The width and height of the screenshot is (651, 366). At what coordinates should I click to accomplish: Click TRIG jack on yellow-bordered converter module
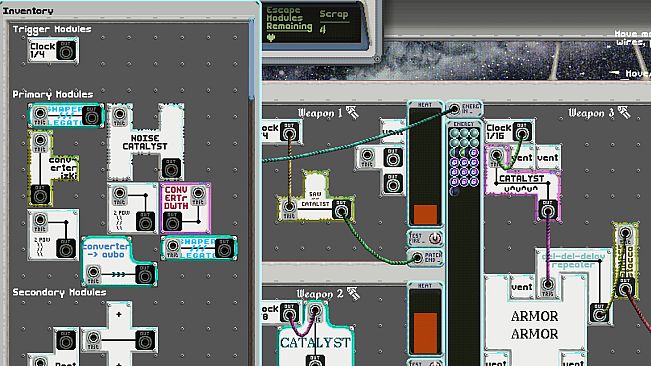40,140
